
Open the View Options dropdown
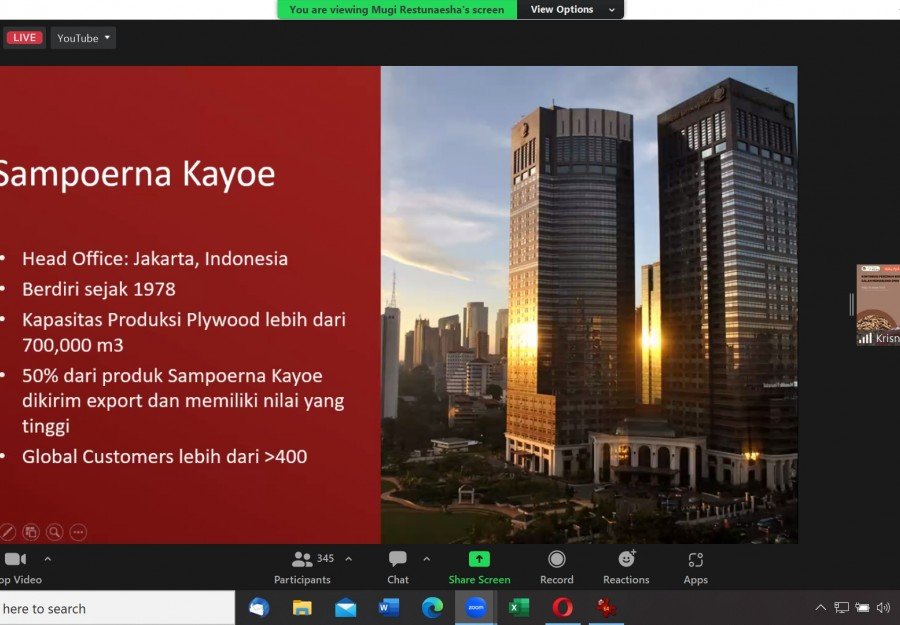(570, 9)
